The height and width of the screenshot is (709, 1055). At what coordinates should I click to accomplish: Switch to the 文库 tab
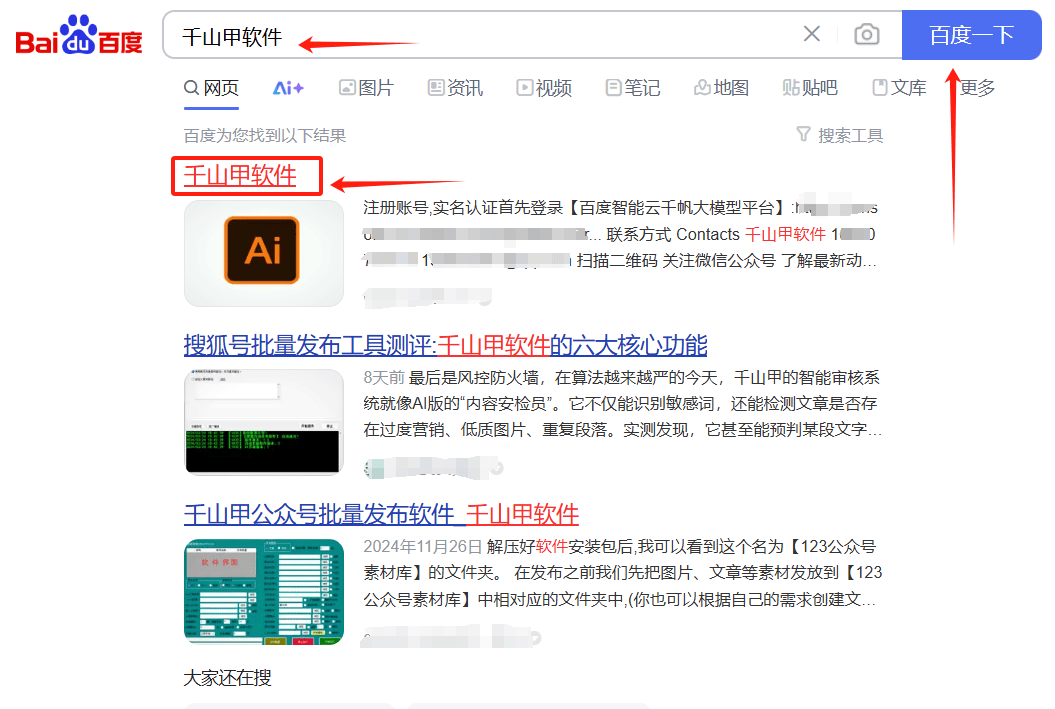pos(900,88)
